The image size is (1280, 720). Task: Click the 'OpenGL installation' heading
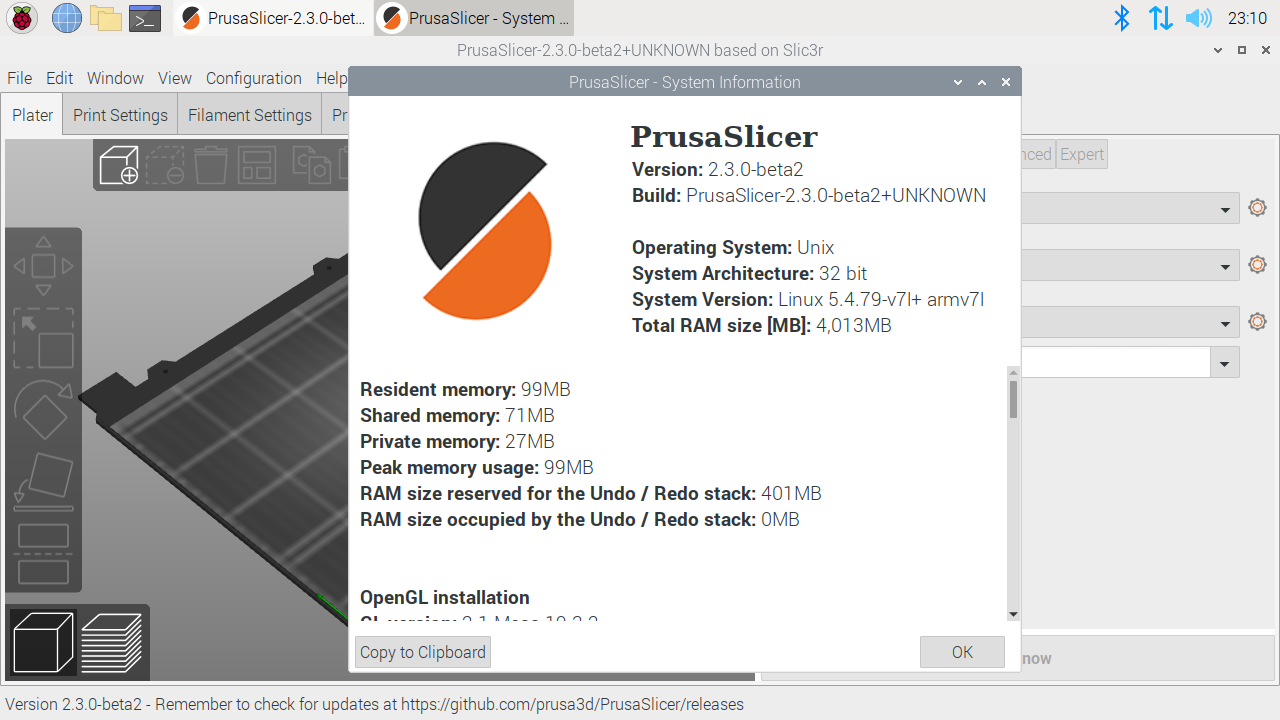point(445,597)
